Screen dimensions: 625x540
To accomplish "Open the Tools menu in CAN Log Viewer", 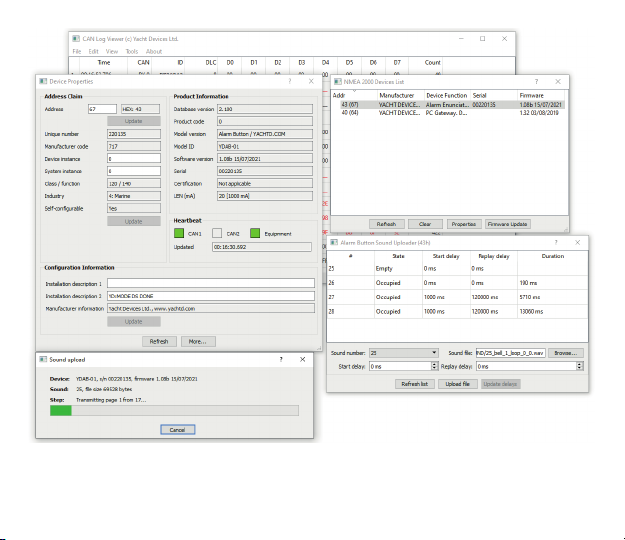I will tap(132, 51).
